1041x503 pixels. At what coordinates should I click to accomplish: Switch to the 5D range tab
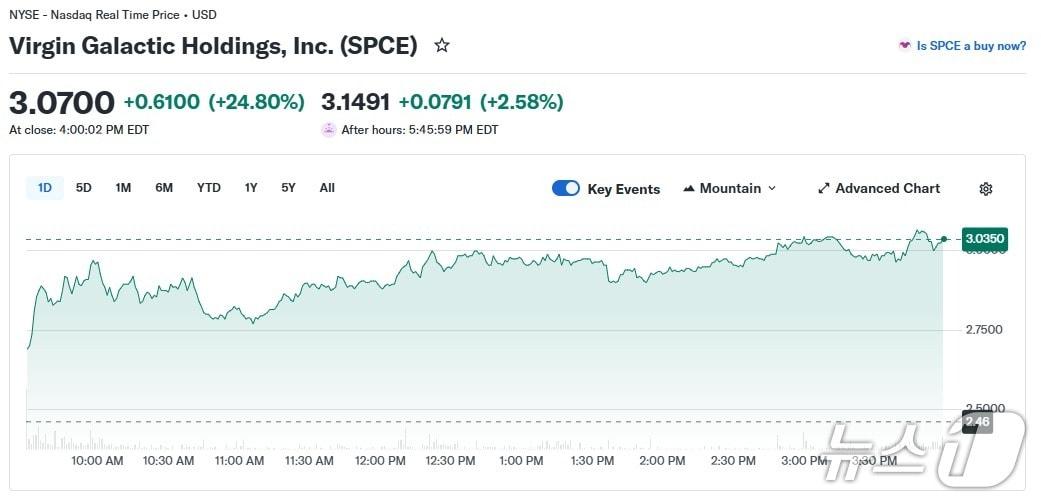[84, 188]
